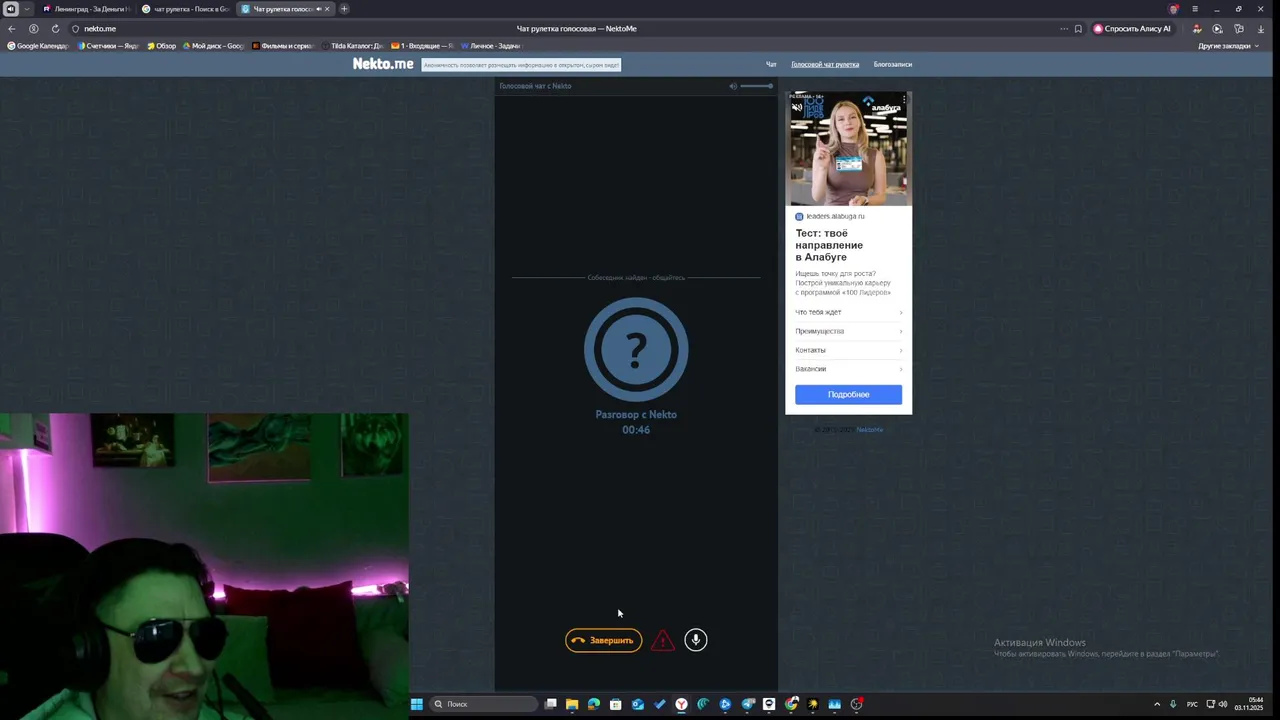The height and width of the screenshot is (720, 1280).
Task: Switch to the чат рулетка Google search tab
Action: (x=185, y=9)
